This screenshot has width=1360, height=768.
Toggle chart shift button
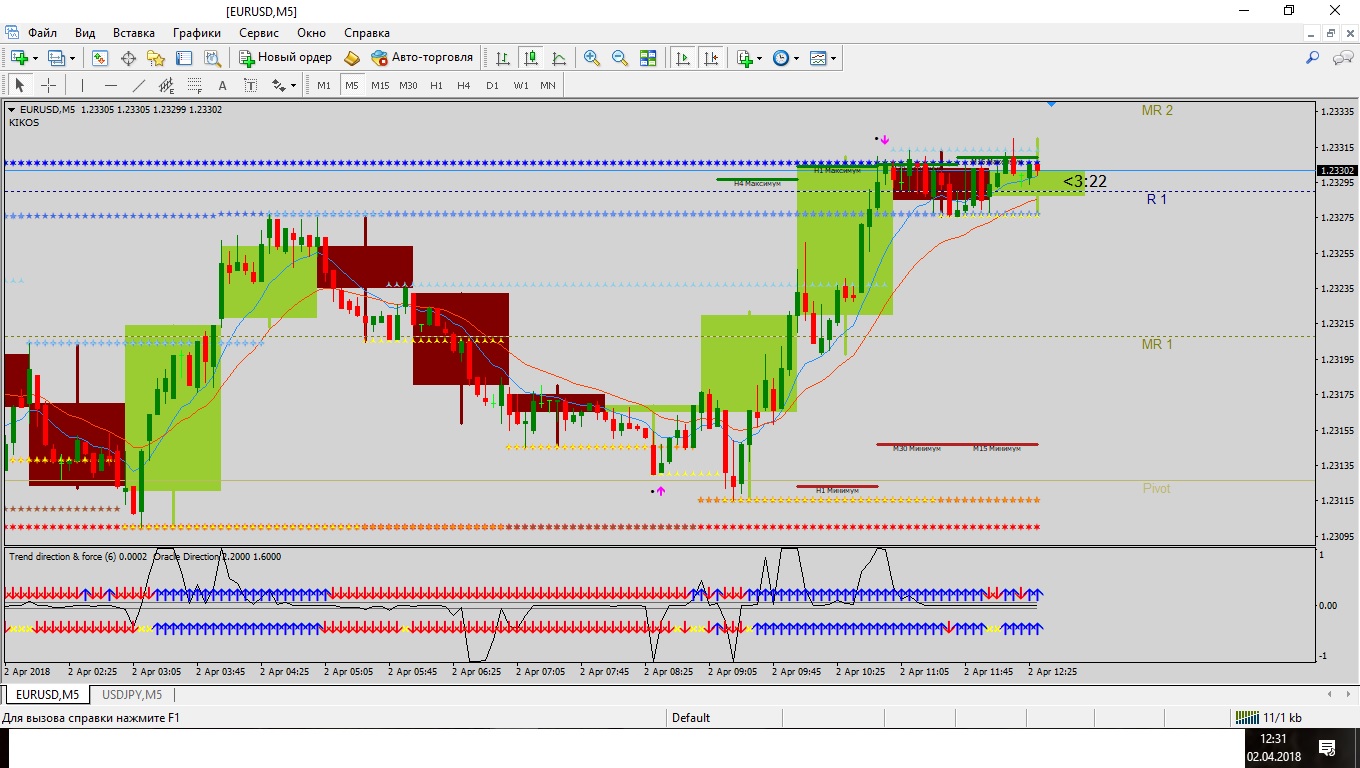click(711, 58)
